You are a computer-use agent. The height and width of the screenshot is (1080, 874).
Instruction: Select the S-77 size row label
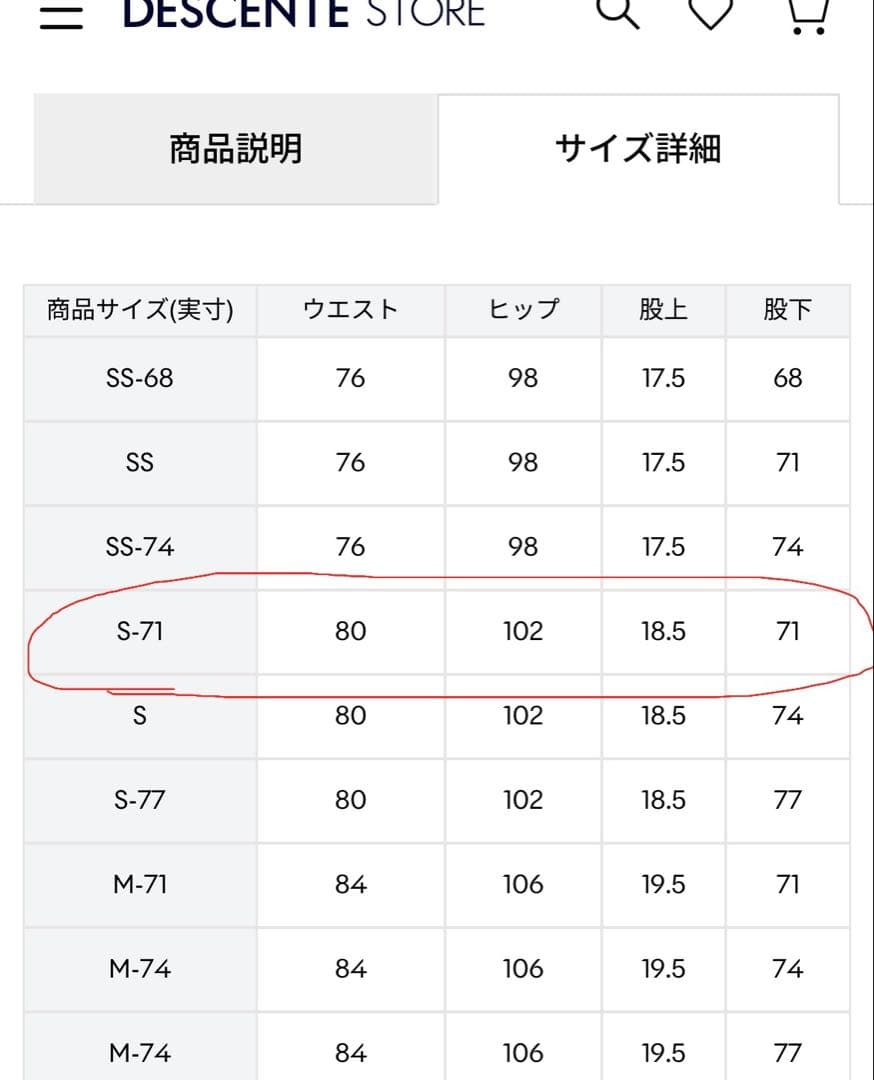pos(140,800)
